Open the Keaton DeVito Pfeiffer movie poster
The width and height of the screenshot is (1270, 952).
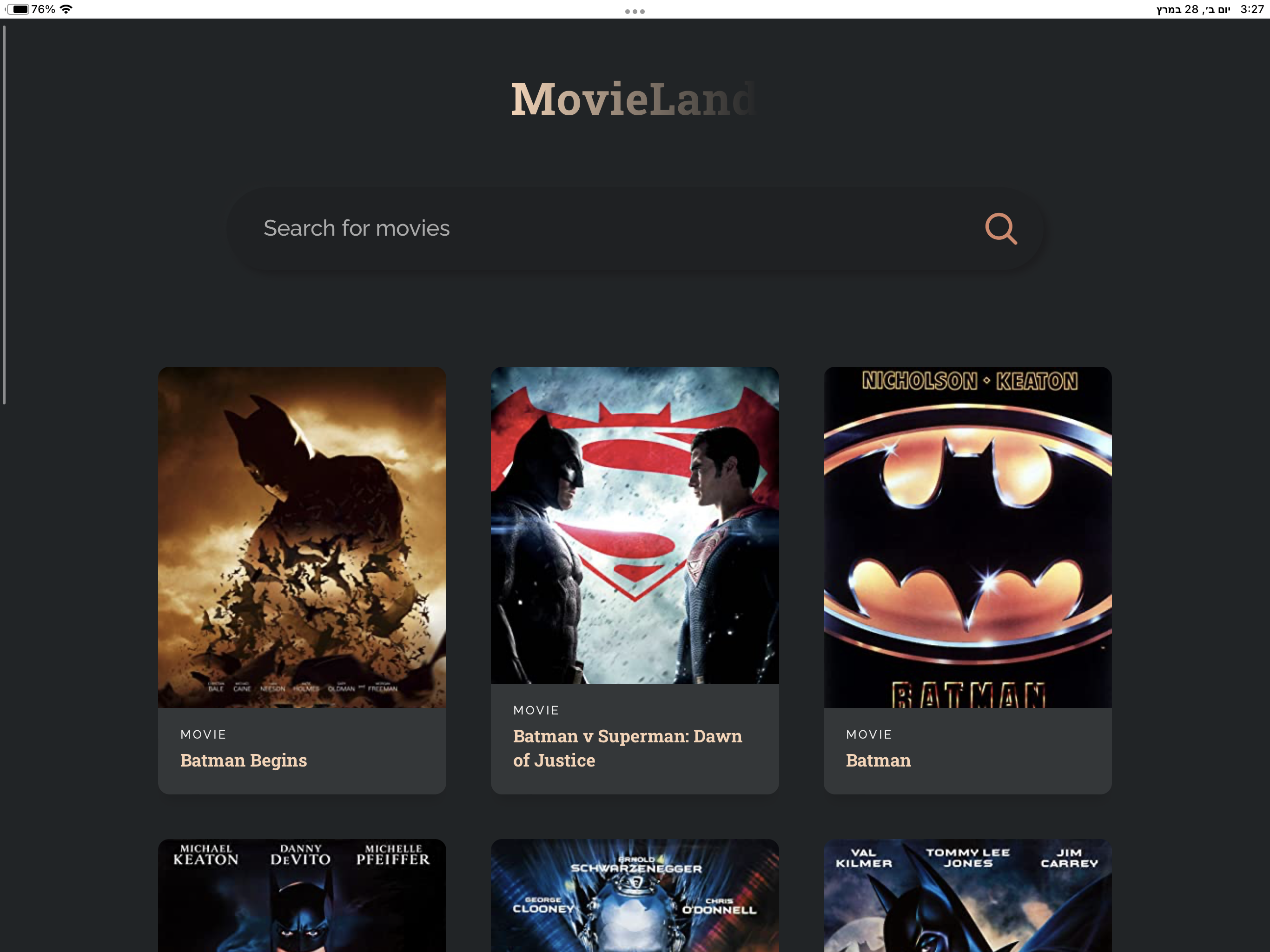[302, 895]
